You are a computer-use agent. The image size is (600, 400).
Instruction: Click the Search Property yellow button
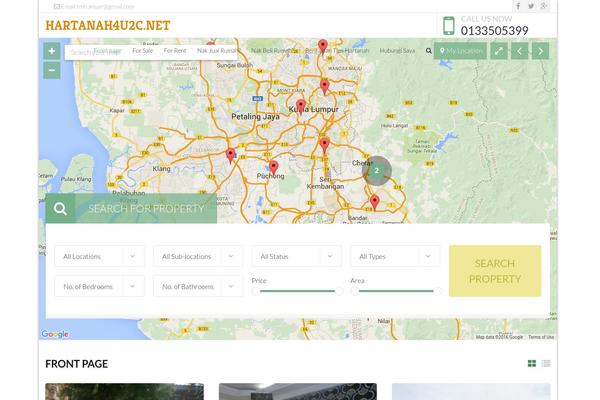[x=495, y=271]
